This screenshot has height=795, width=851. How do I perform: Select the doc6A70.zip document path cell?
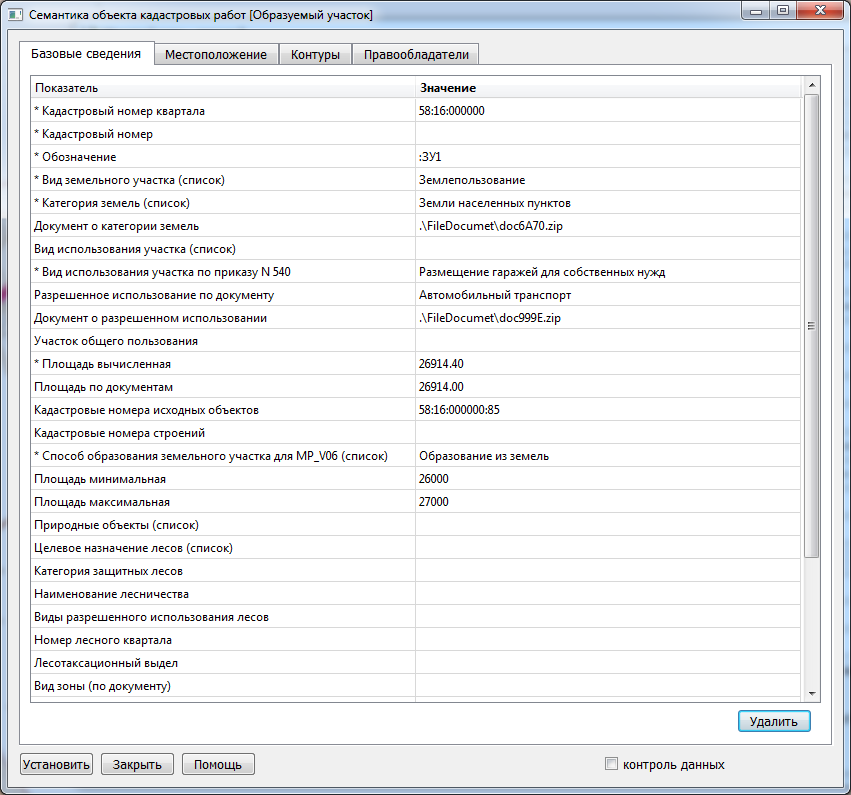click(x=608, y=226)
